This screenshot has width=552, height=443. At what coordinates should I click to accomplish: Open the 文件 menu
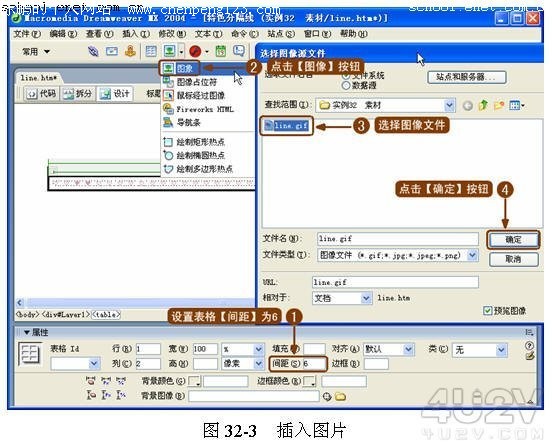(x=27, y=34)
